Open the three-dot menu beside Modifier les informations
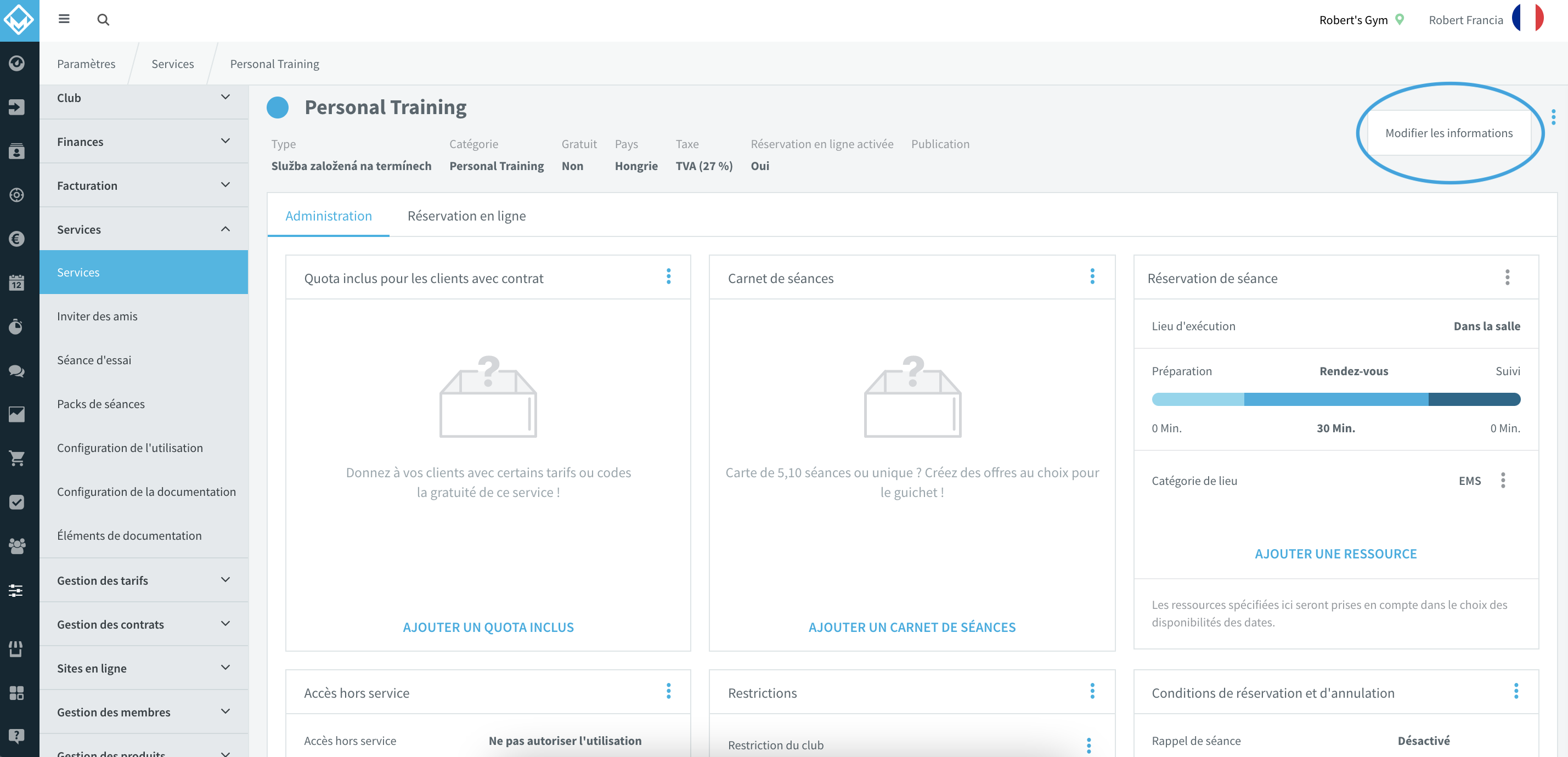 (x=1553, y=117)
